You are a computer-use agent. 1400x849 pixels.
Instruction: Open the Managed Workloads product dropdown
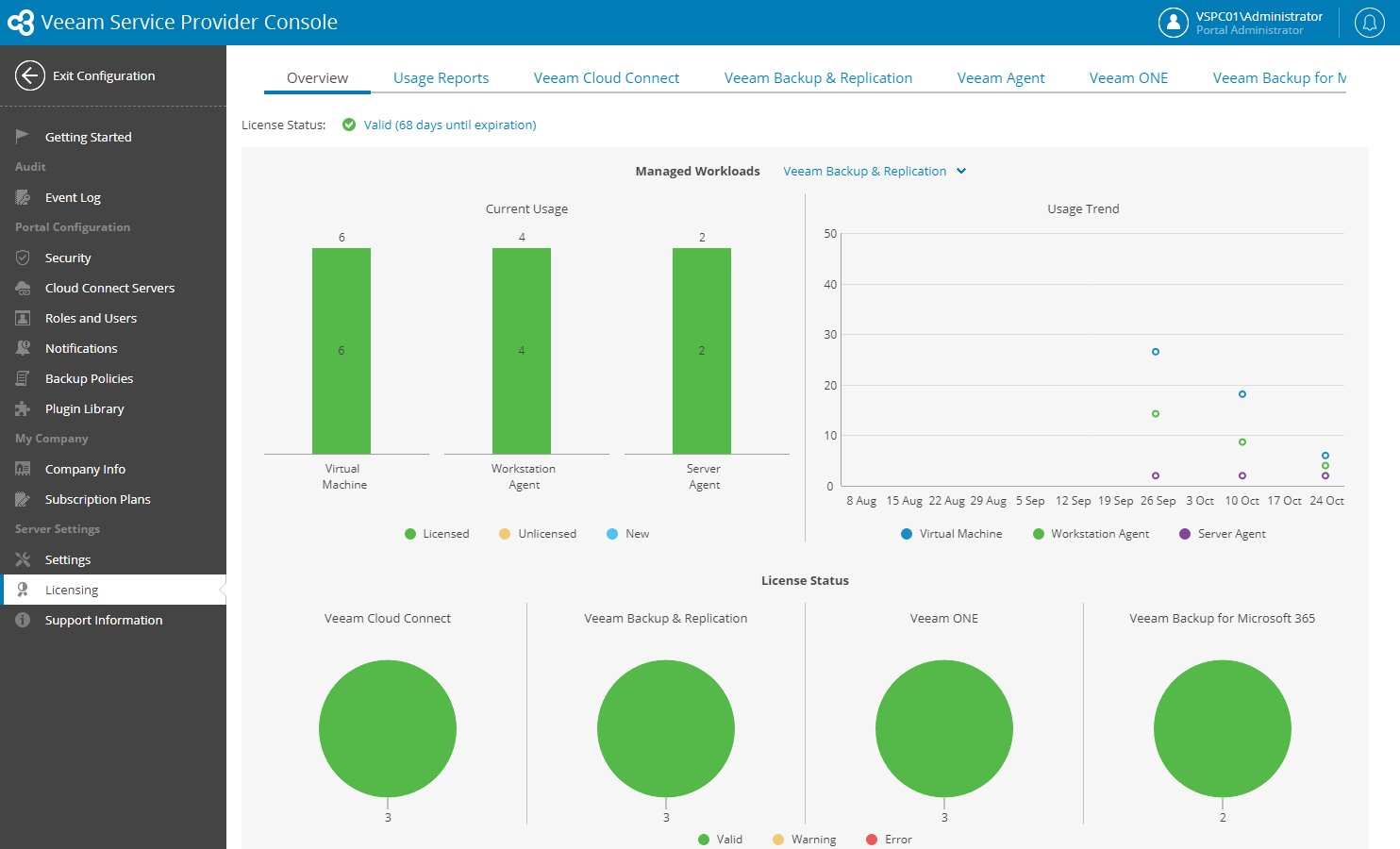pos(875,171)
